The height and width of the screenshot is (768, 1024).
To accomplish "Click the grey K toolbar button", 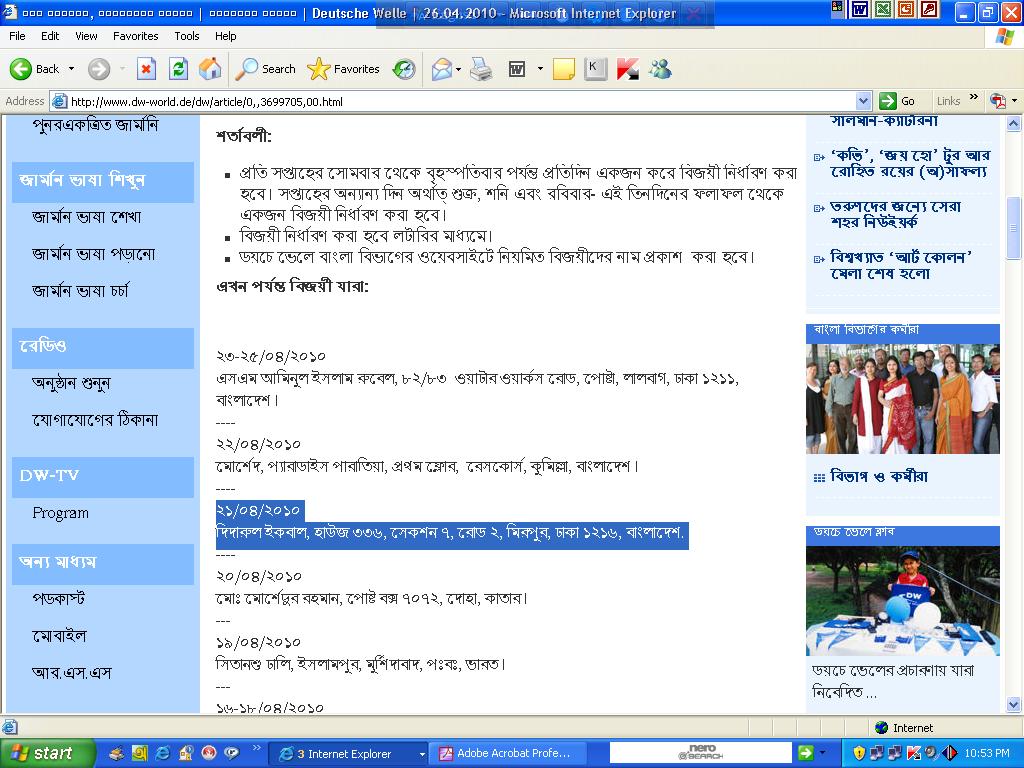I will 595,69.
